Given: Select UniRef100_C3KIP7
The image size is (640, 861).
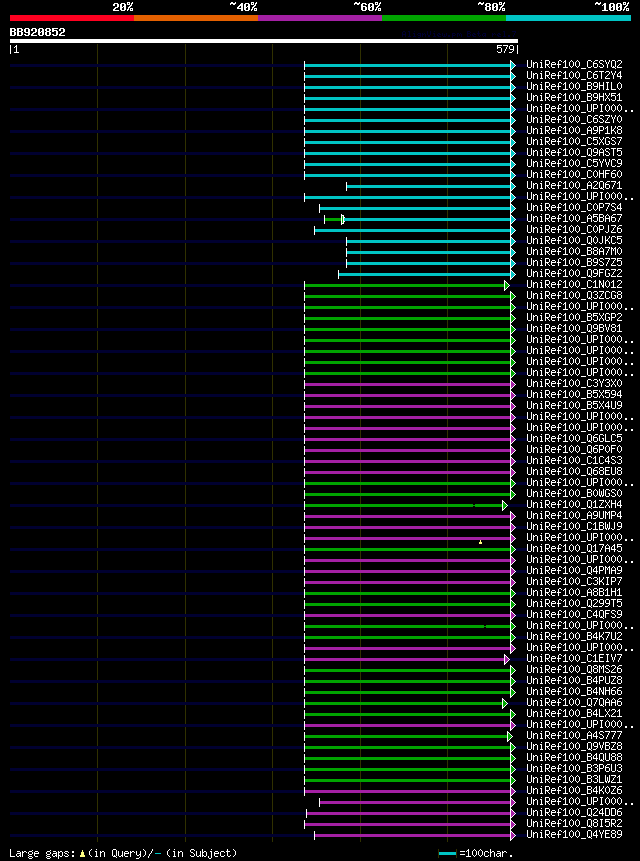Looking at the screenshot, I should tap(574, 582).
